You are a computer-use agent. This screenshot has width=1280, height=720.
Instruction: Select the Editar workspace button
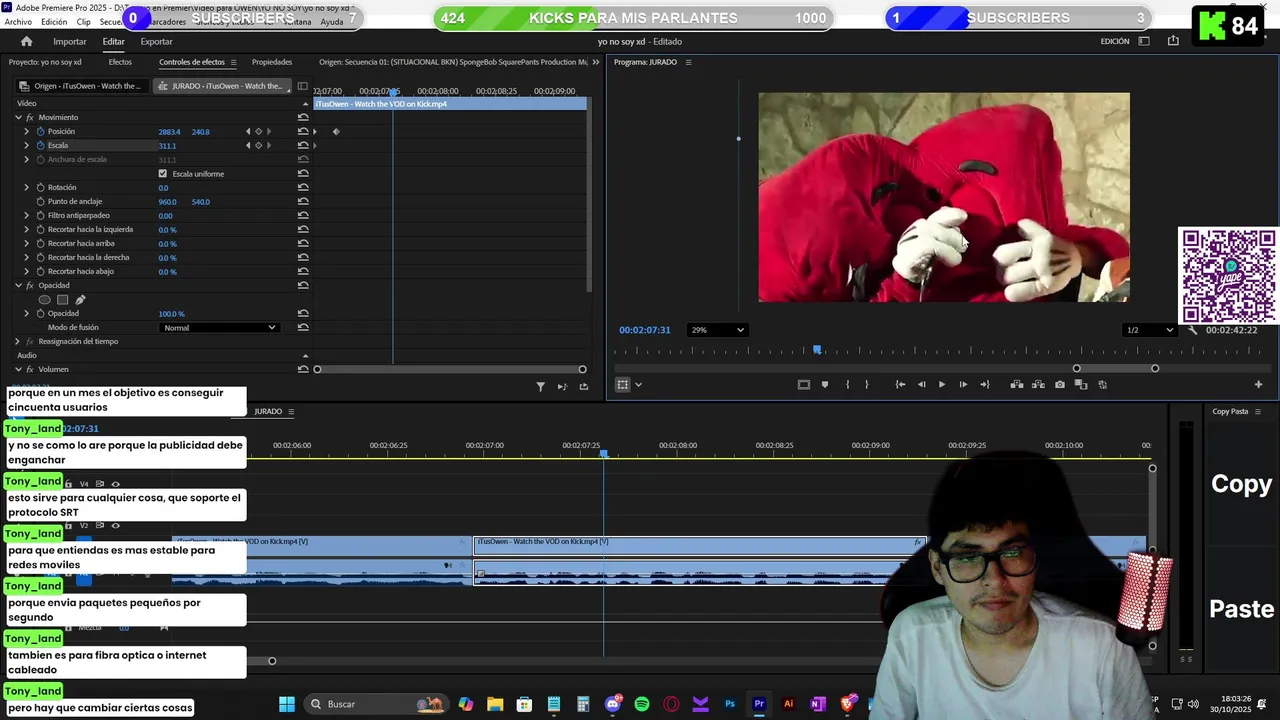click(113, 41)
